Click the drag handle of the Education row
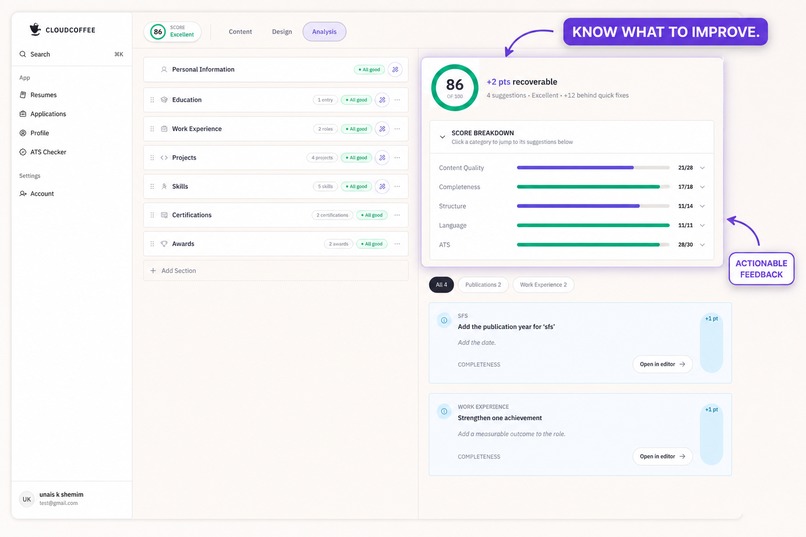 152,100
